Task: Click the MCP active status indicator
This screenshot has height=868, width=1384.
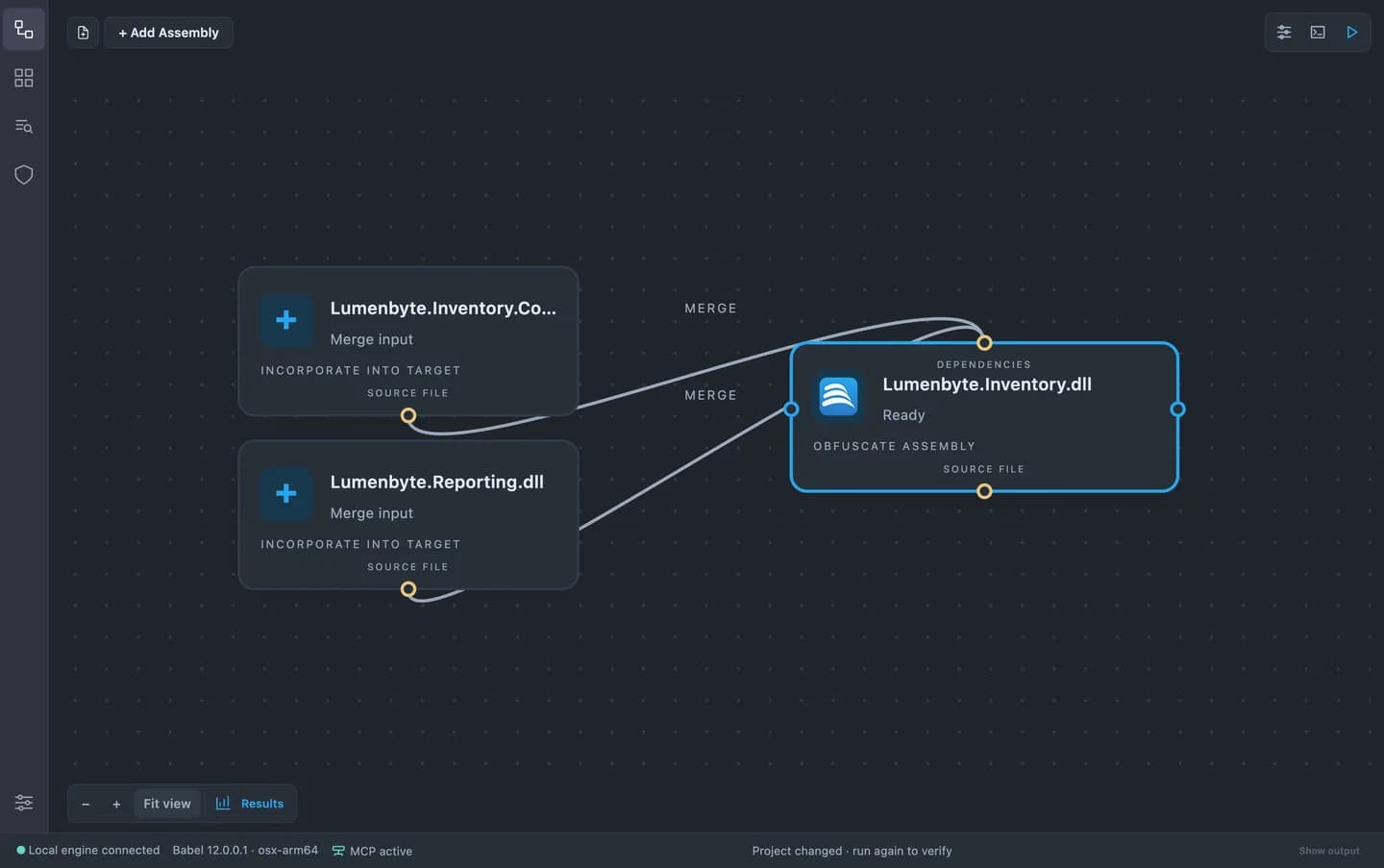Action: point(372,851)
